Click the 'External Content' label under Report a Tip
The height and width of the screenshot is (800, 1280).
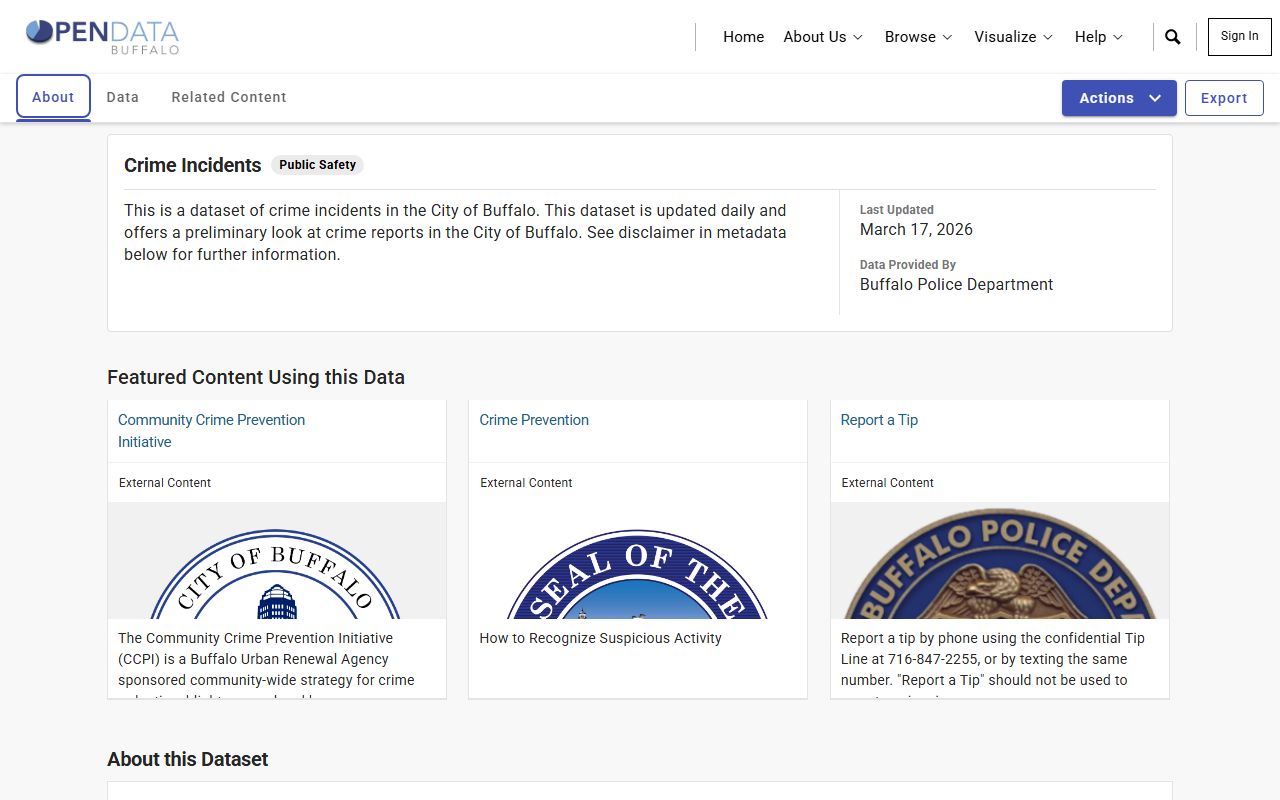click(887, 483)
